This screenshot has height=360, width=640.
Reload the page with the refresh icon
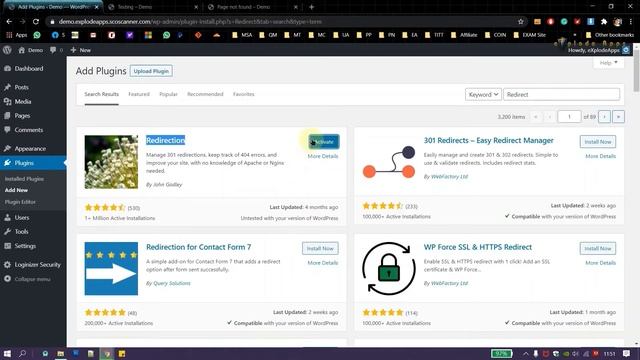coord(36,22)
